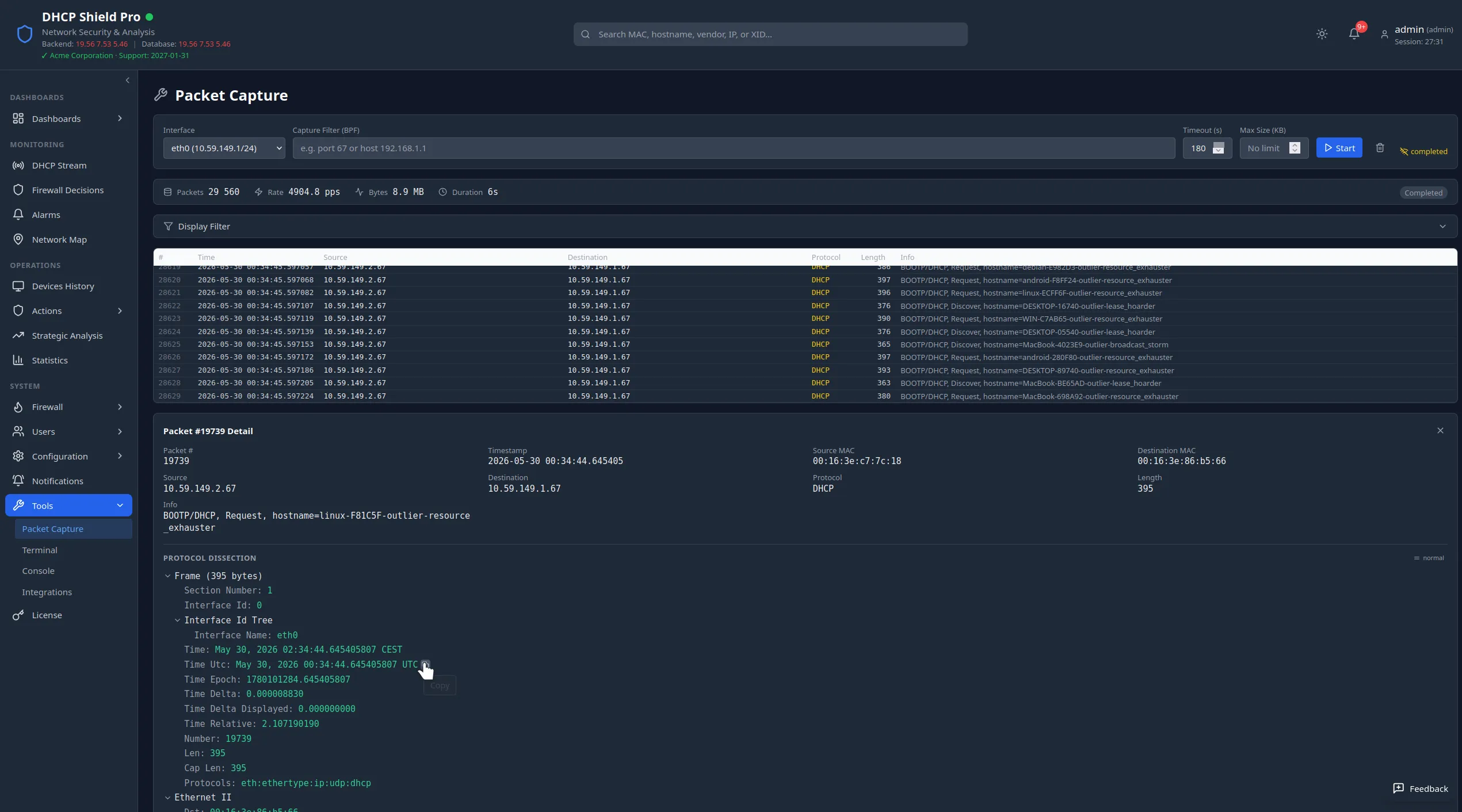Image resolution: width=1462 pixels, height=812 pixels.
Task: Collapse the sidebar with the chevron
Action: (x=127, y=81)
